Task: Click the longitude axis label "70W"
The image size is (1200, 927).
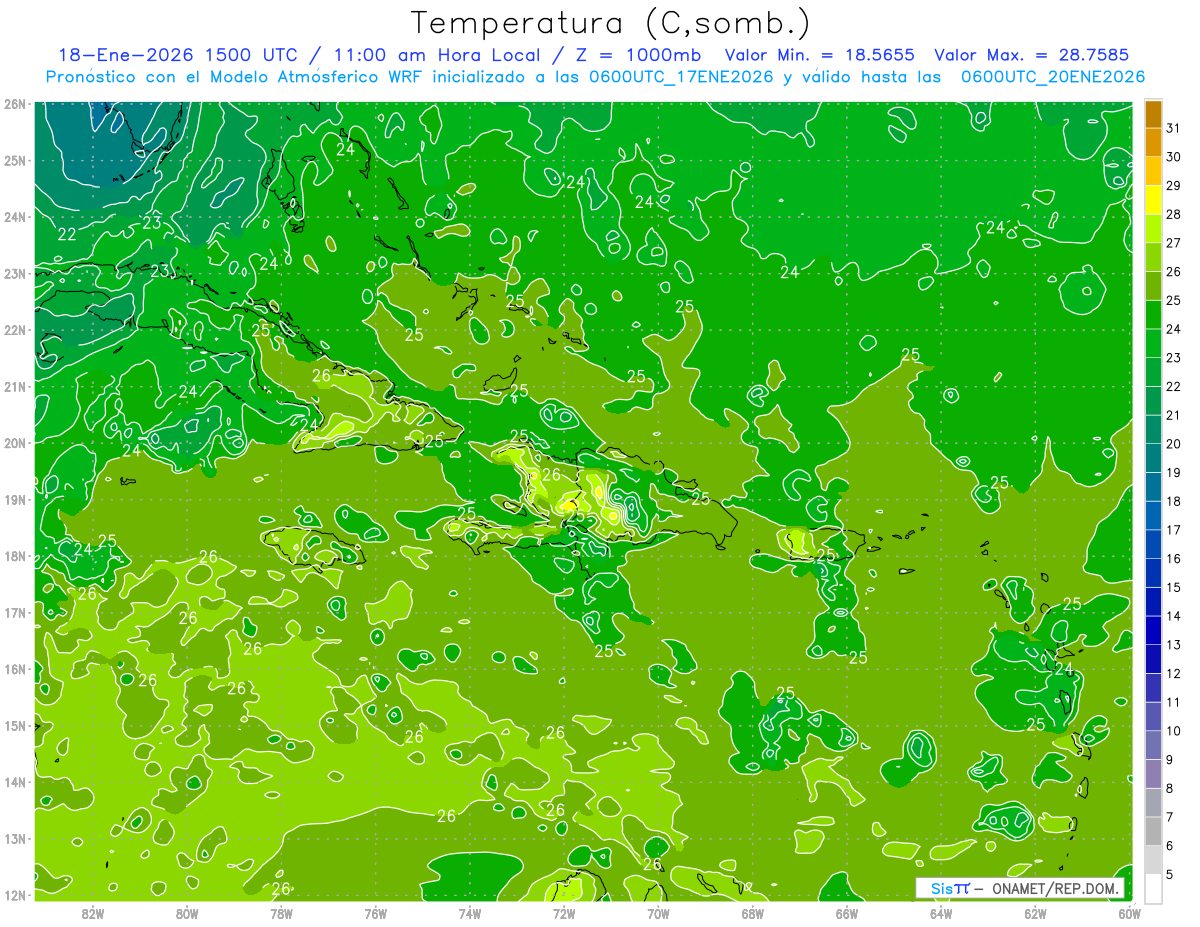Action: 658,913
